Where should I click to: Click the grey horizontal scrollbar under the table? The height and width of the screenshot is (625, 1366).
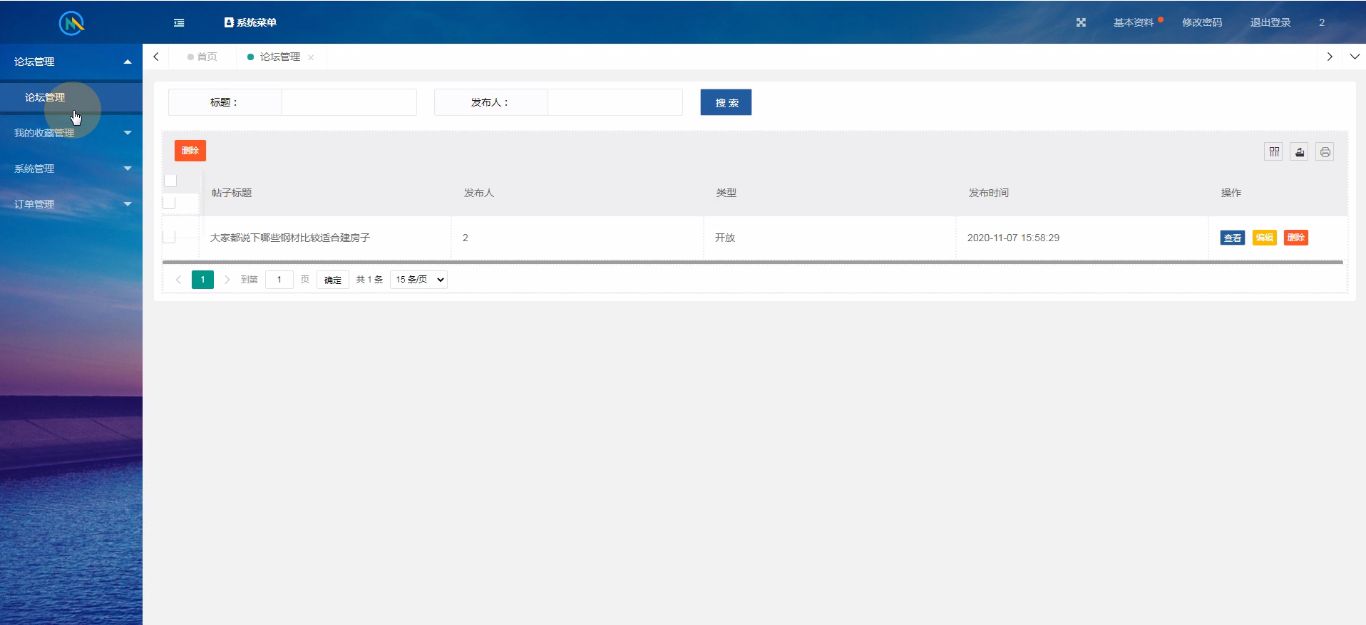(753, 262)
